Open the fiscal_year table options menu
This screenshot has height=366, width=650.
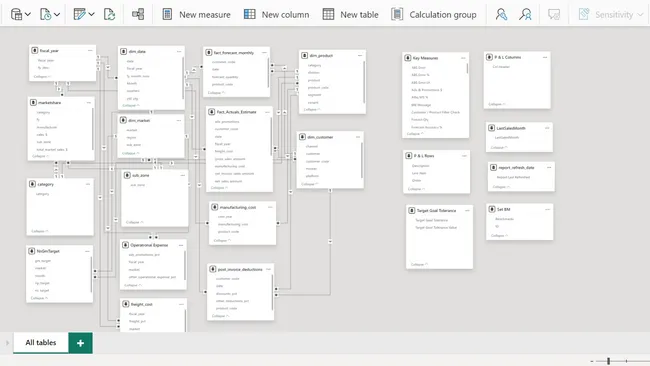tap(90, 51)
